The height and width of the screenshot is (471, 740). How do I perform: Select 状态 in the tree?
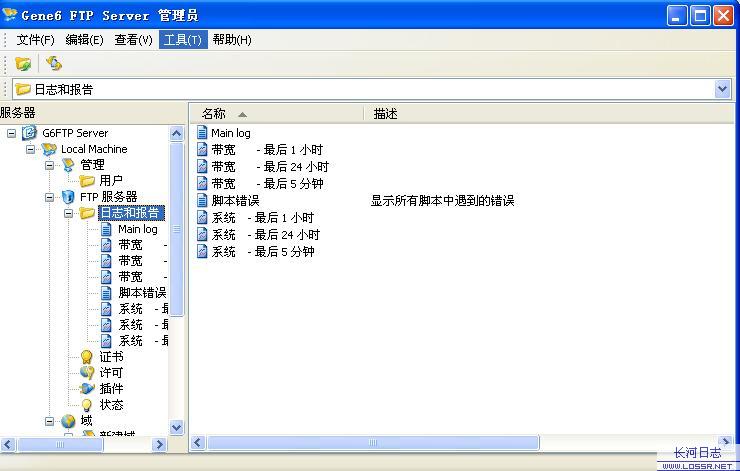pos(111,405)
